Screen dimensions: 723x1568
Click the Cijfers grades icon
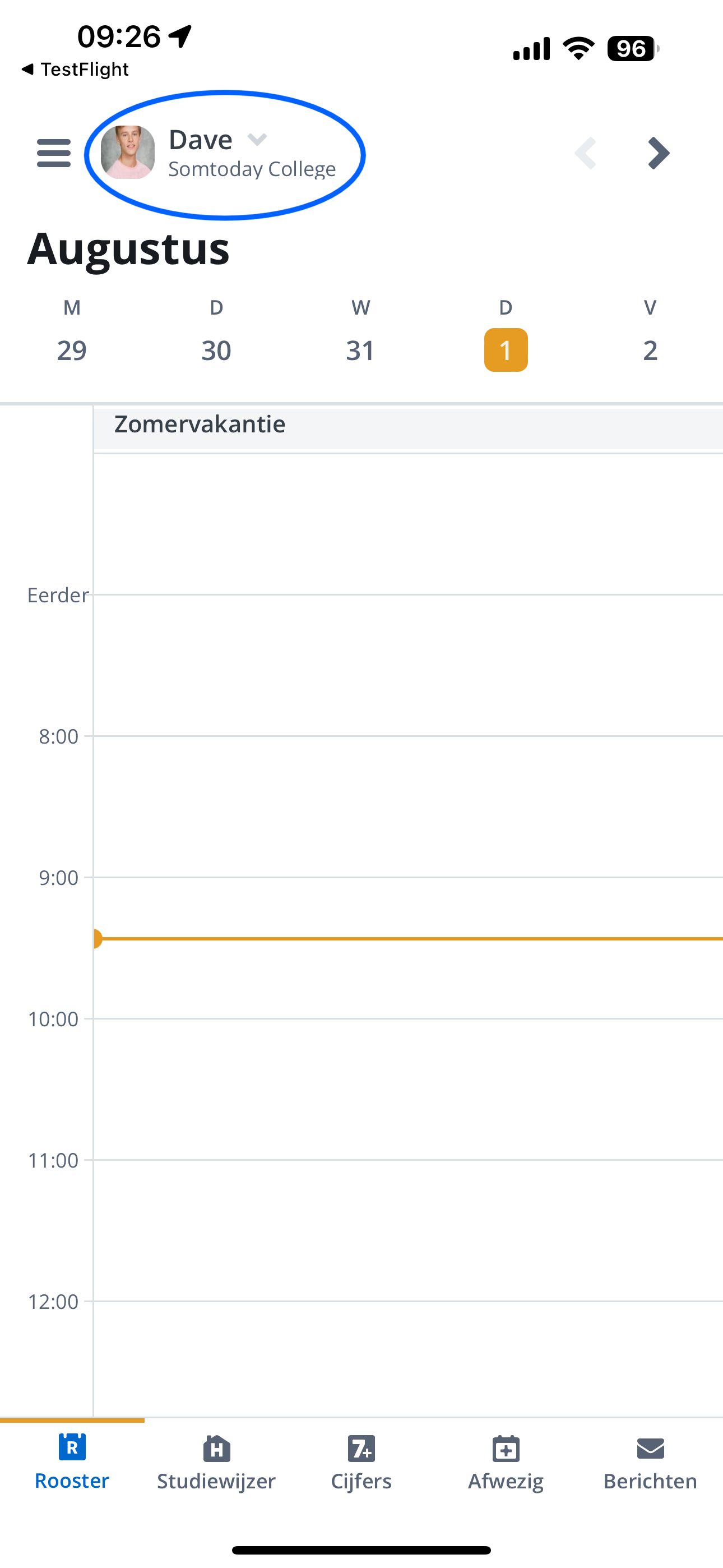(361, 1449)
